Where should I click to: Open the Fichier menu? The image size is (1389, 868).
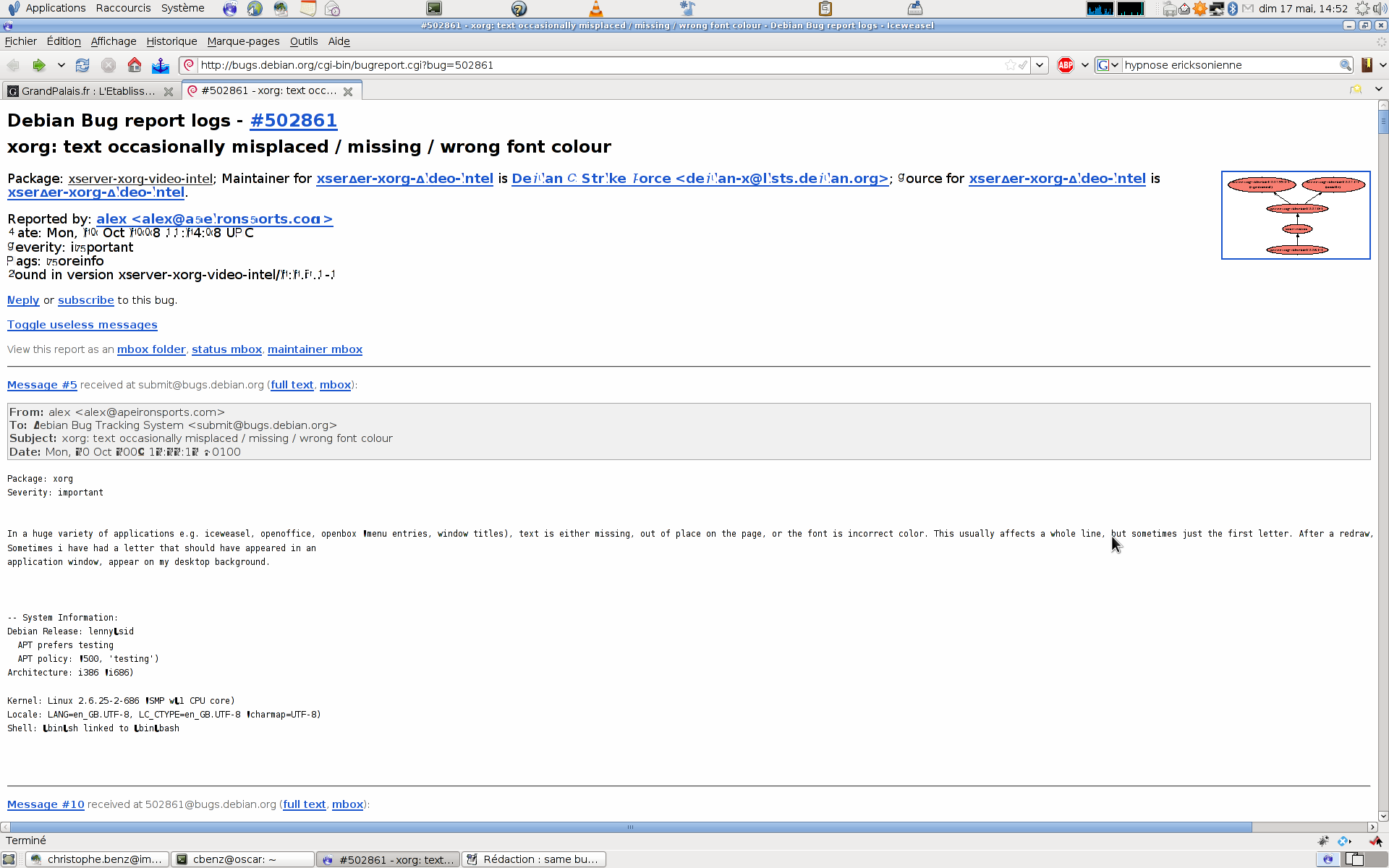21,41
